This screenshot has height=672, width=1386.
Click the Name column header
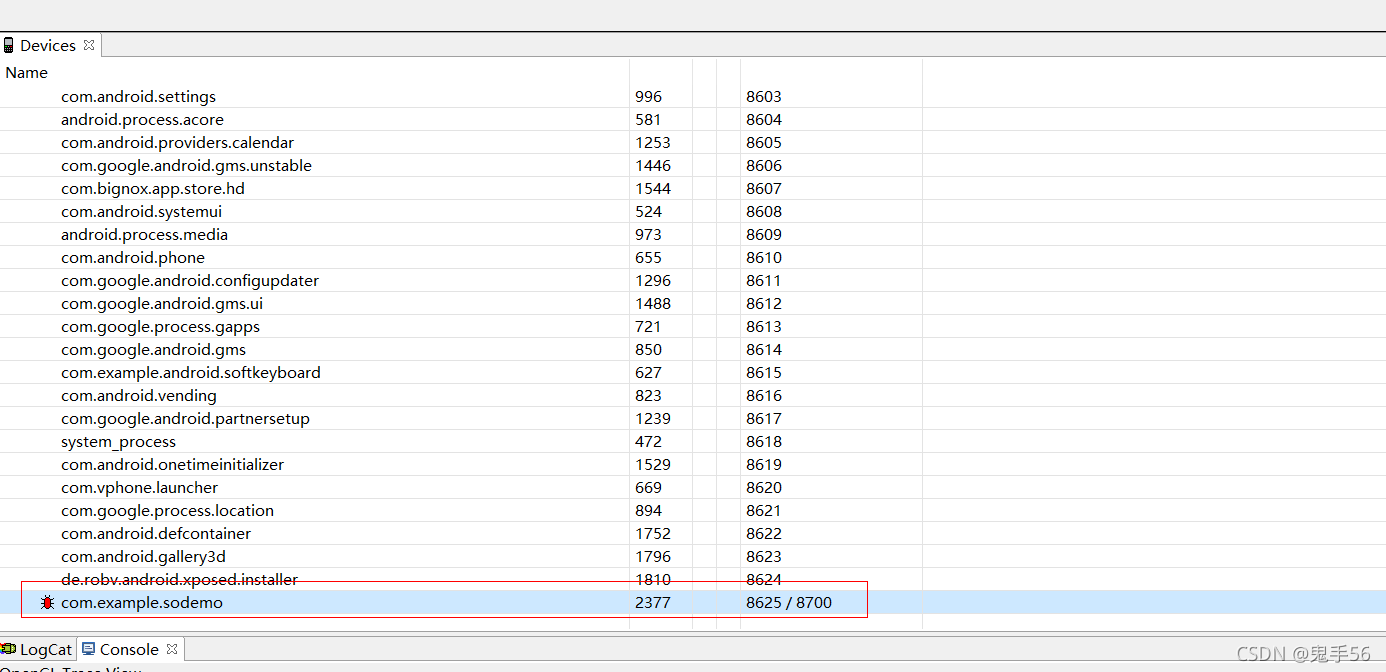[27, 73]
